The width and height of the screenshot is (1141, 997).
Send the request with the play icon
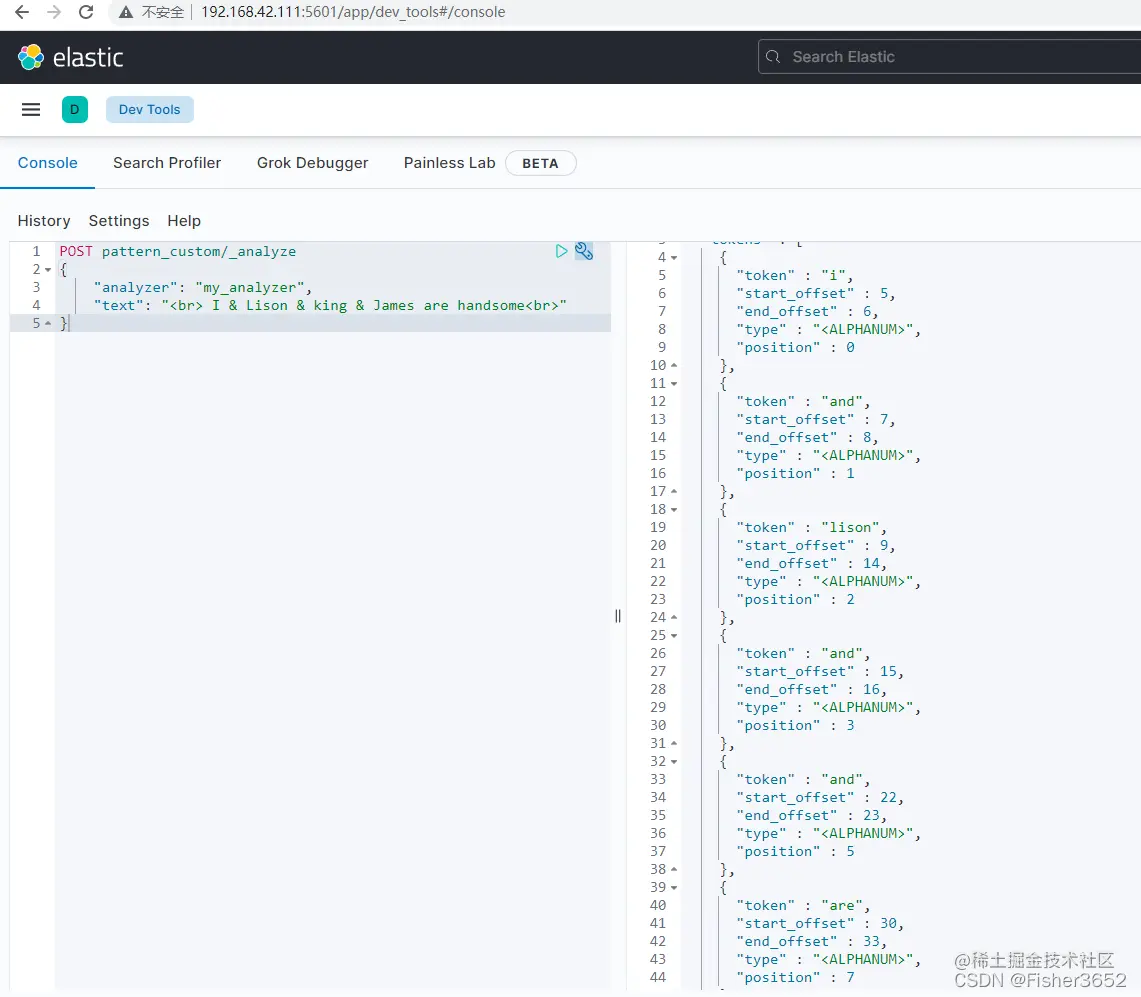(561, 251)
